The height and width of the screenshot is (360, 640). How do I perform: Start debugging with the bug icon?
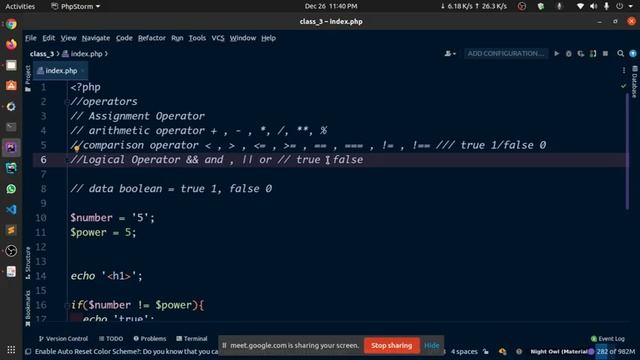pos(569,53)
